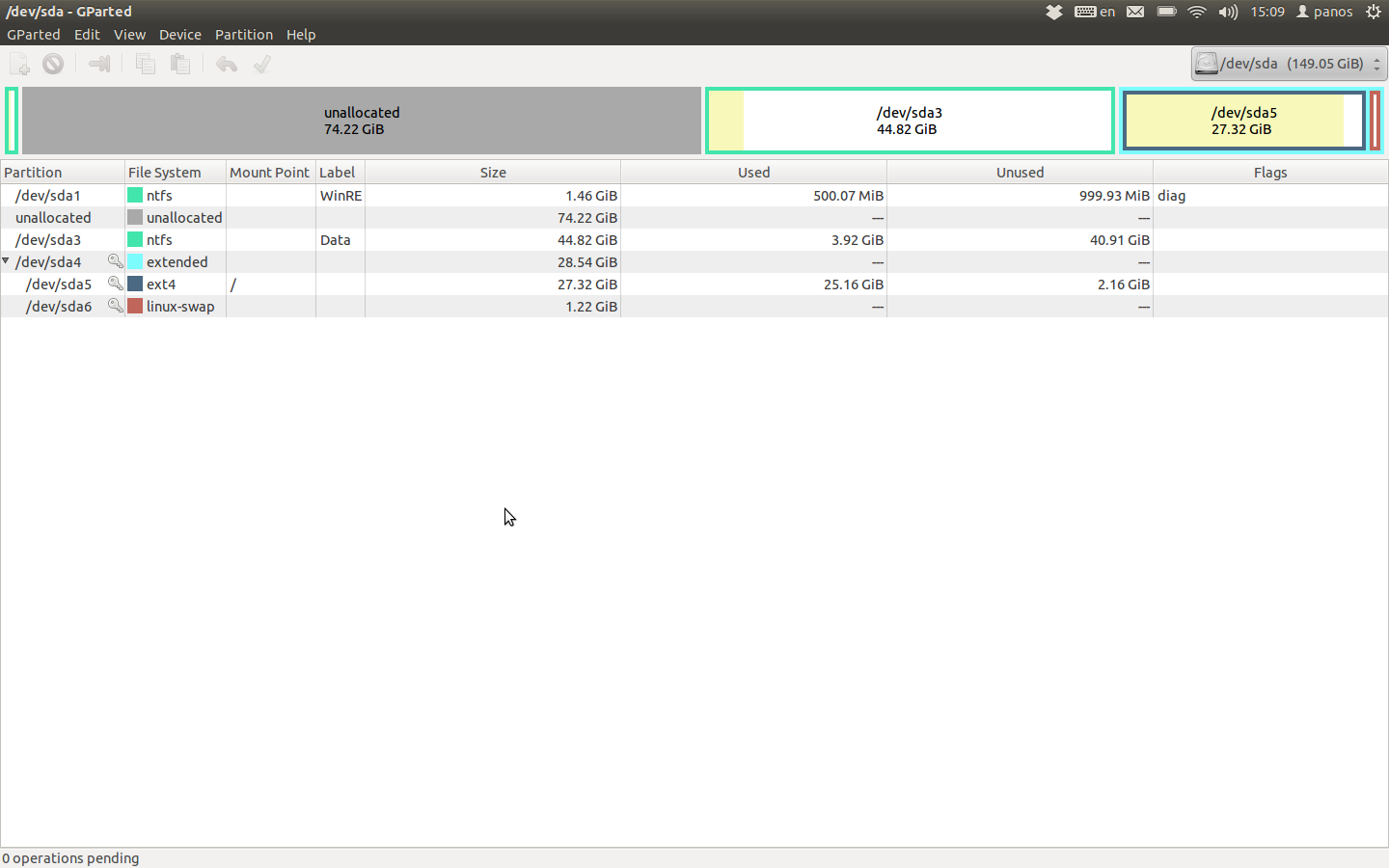The height and width of the screenshot is (868, 1389).
Task: Click the red linux-swap color swatch
Action: point(135,306)
